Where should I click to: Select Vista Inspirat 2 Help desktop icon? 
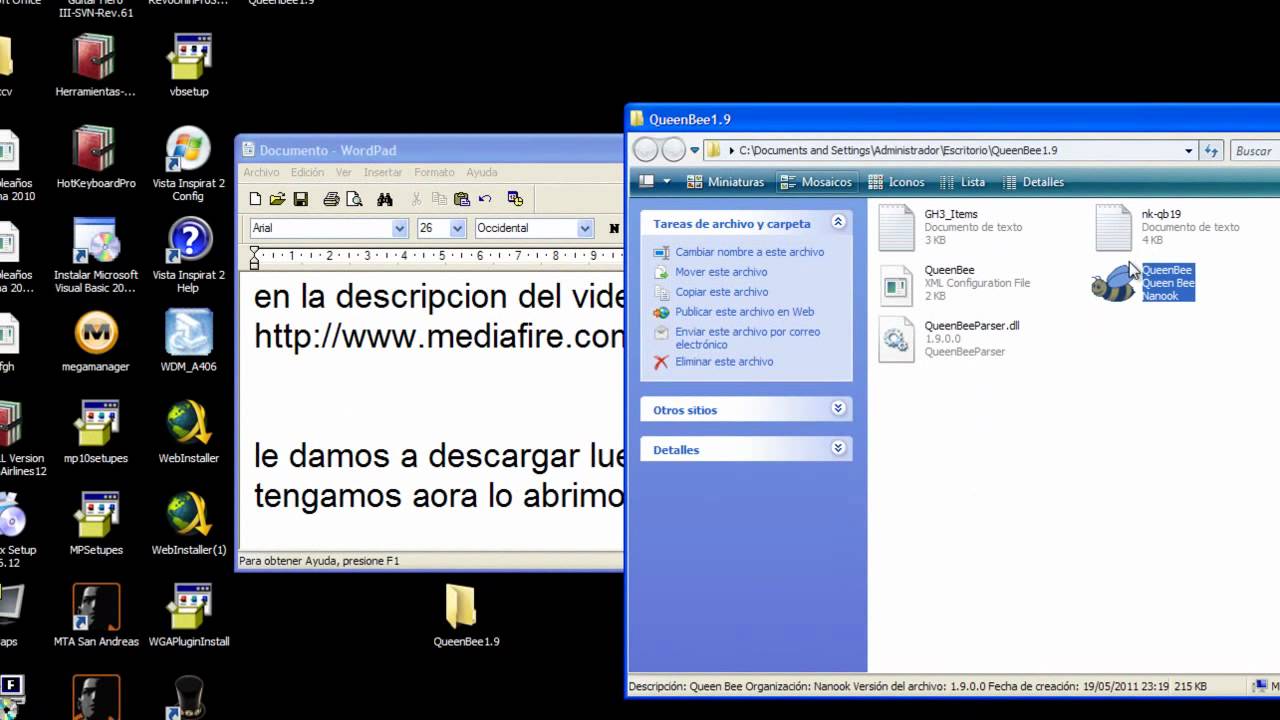[x=189, y=256]
